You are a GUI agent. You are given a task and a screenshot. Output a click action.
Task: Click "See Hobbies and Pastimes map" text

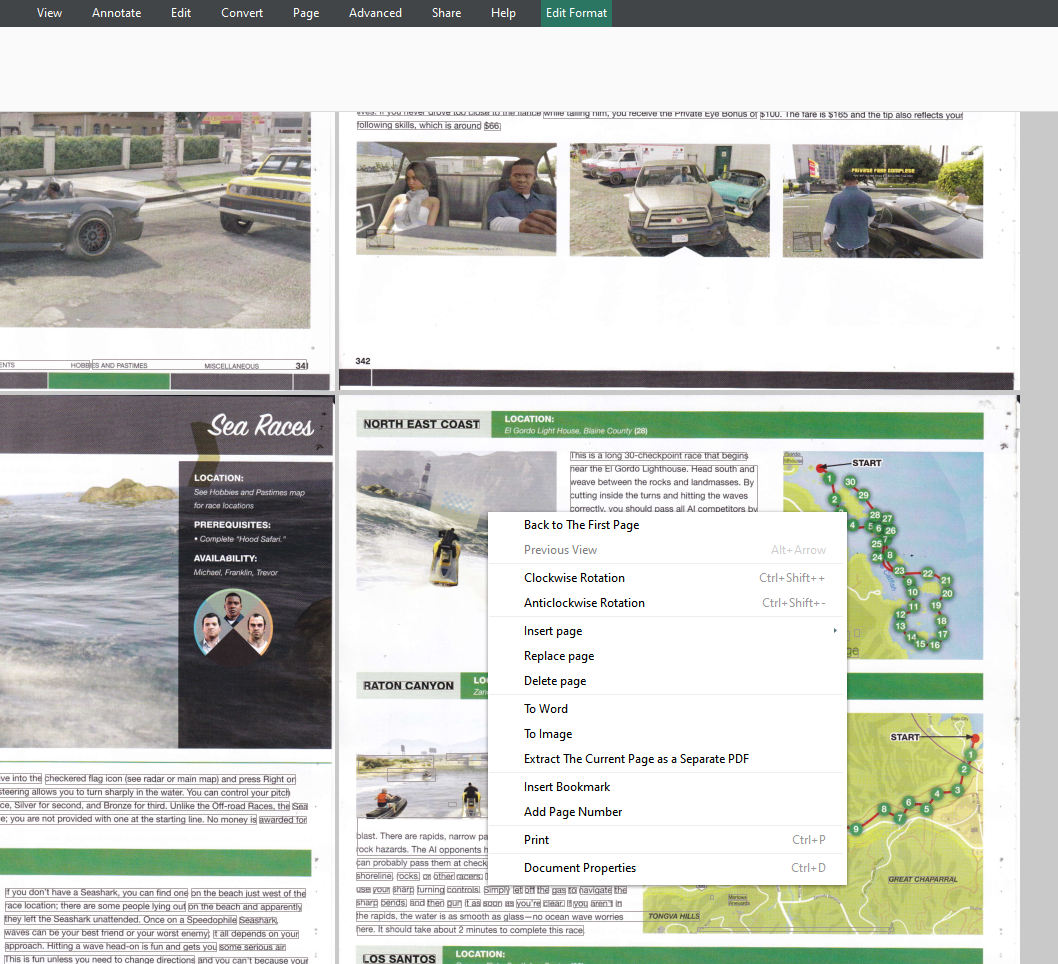249,492
